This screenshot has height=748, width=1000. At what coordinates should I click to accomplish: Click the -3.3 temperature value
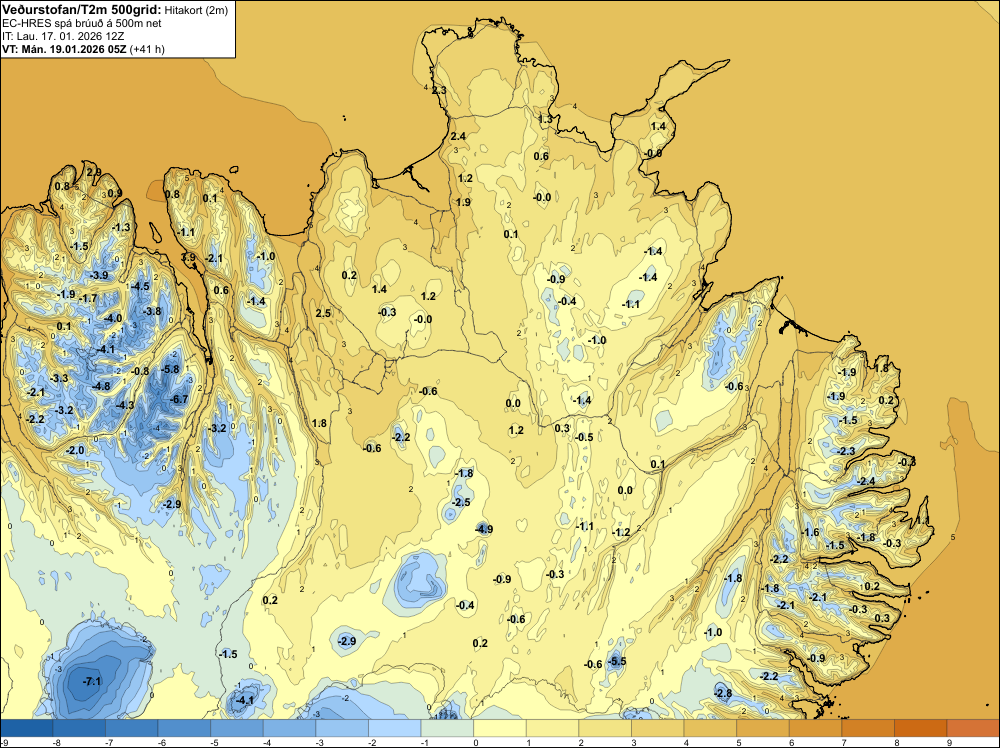(x=58, y=378)
